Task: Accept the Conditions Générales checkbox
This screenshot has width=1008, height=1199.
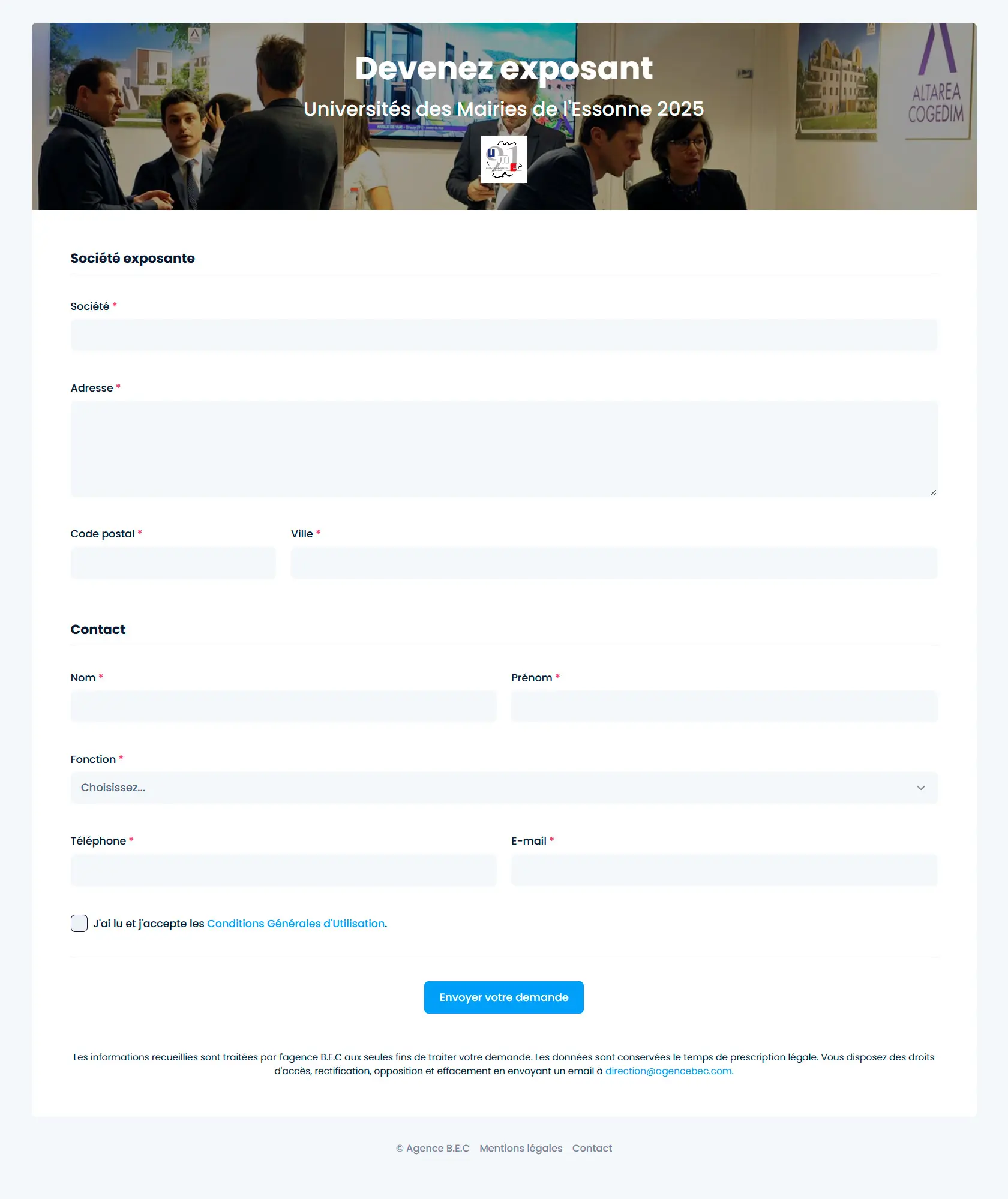Action: point(79,923)
